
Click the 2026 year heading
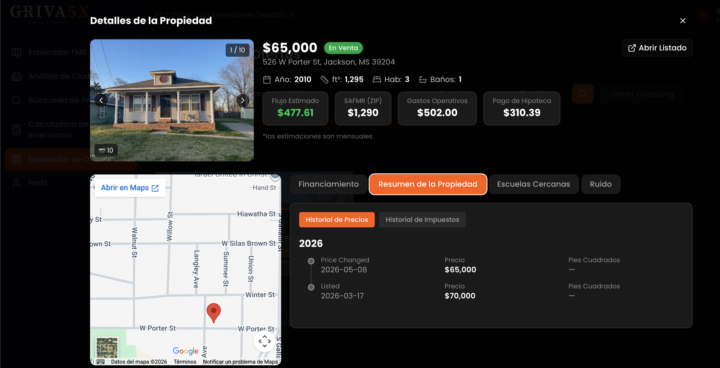pyautogui.click(x=311, y=243)
